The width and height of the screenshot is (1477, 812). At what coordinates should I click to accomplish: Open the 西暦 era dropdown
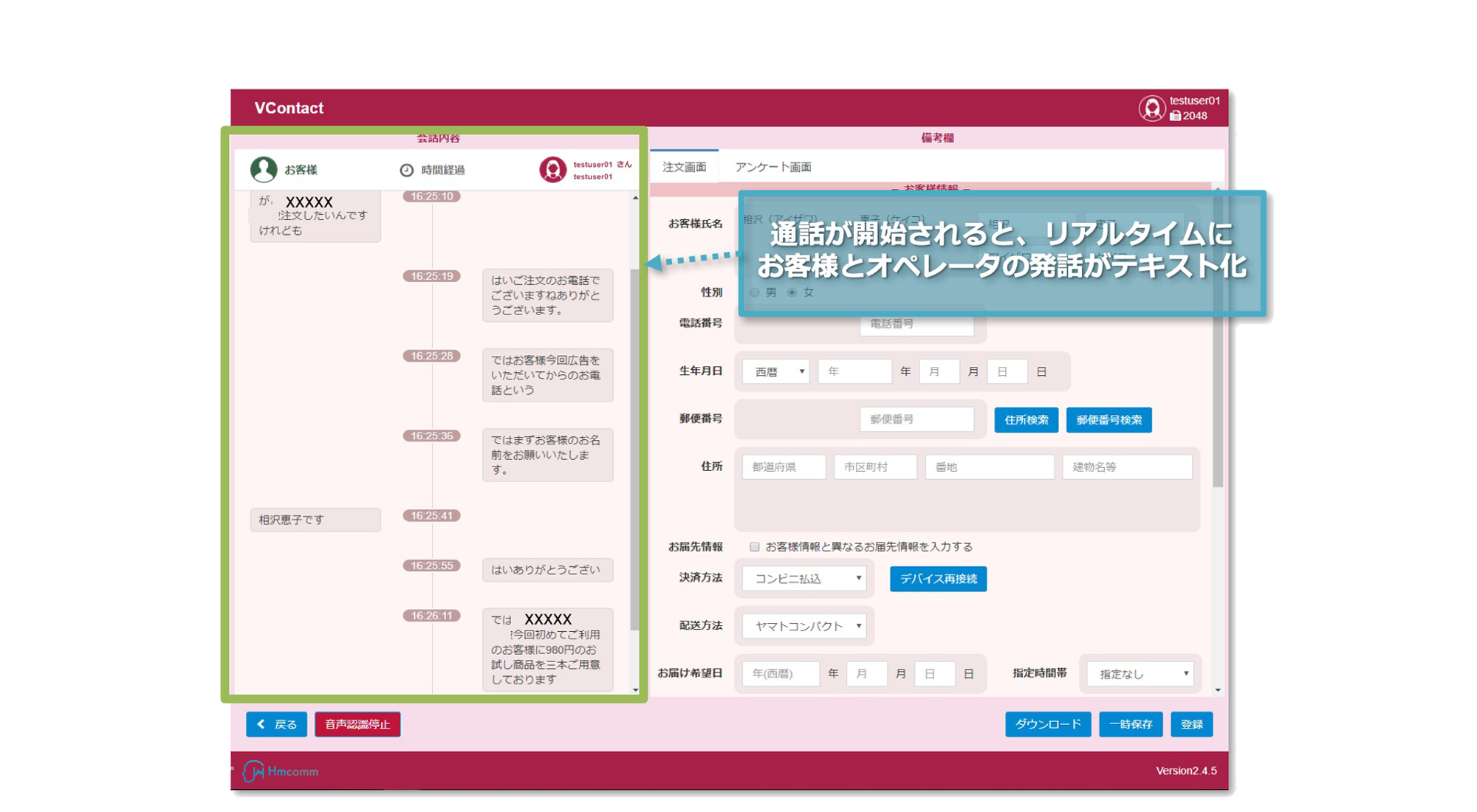click(x=775, y=372)
